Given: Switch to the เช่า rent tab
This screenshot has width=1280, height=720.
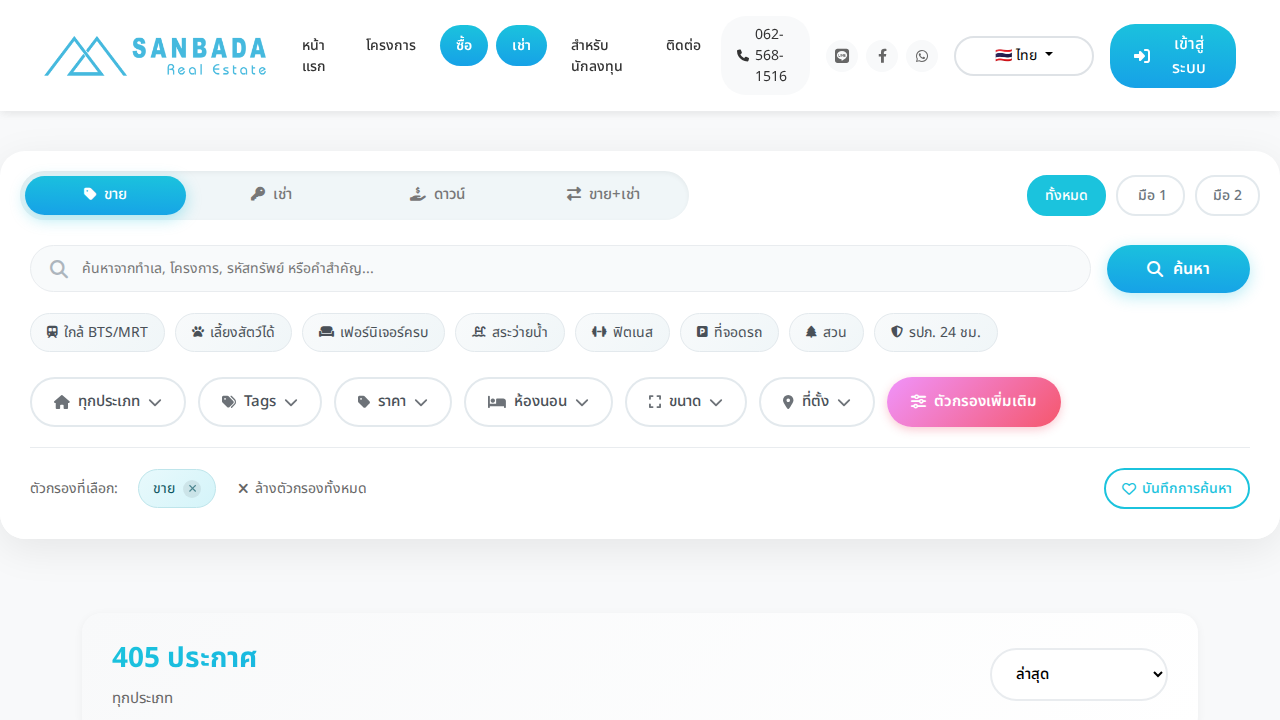Looking at the screenshot, I should [x=271, y=195].
